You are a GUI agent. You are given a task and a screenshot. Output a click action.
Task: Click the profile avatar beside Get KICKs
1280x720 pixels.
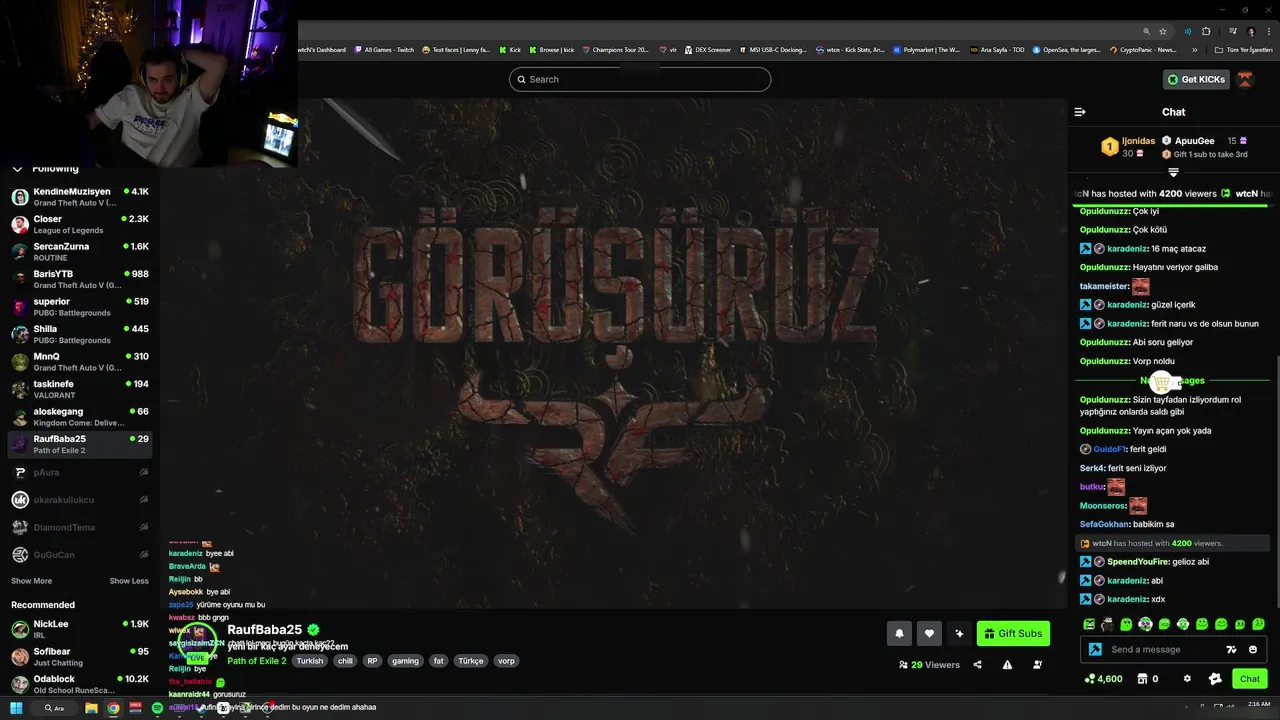(x=1245, y=79)
